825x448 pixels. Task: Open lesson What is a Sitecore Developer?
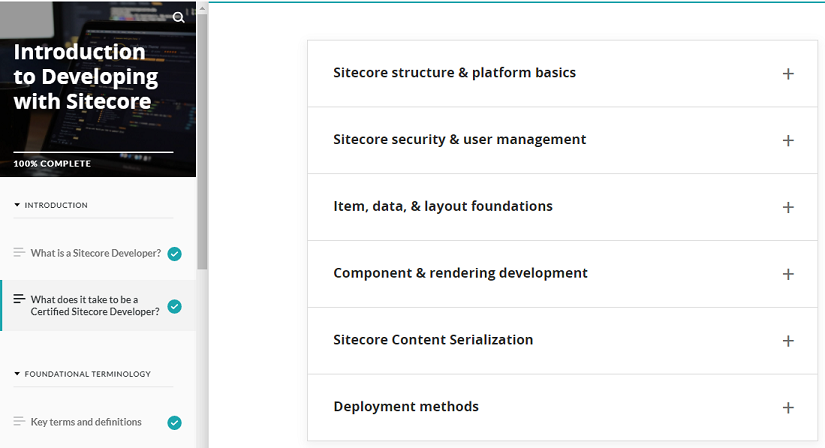(x=96, y=253)
